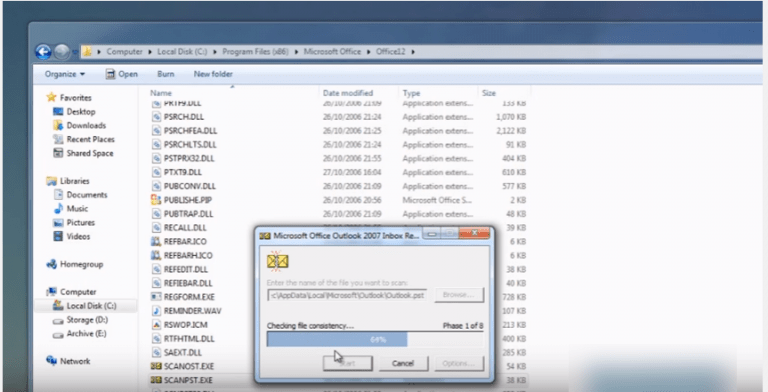The image size is (768, 392).
Task: Select the SAEXT.DLL file icon
Action: (156, 352)
